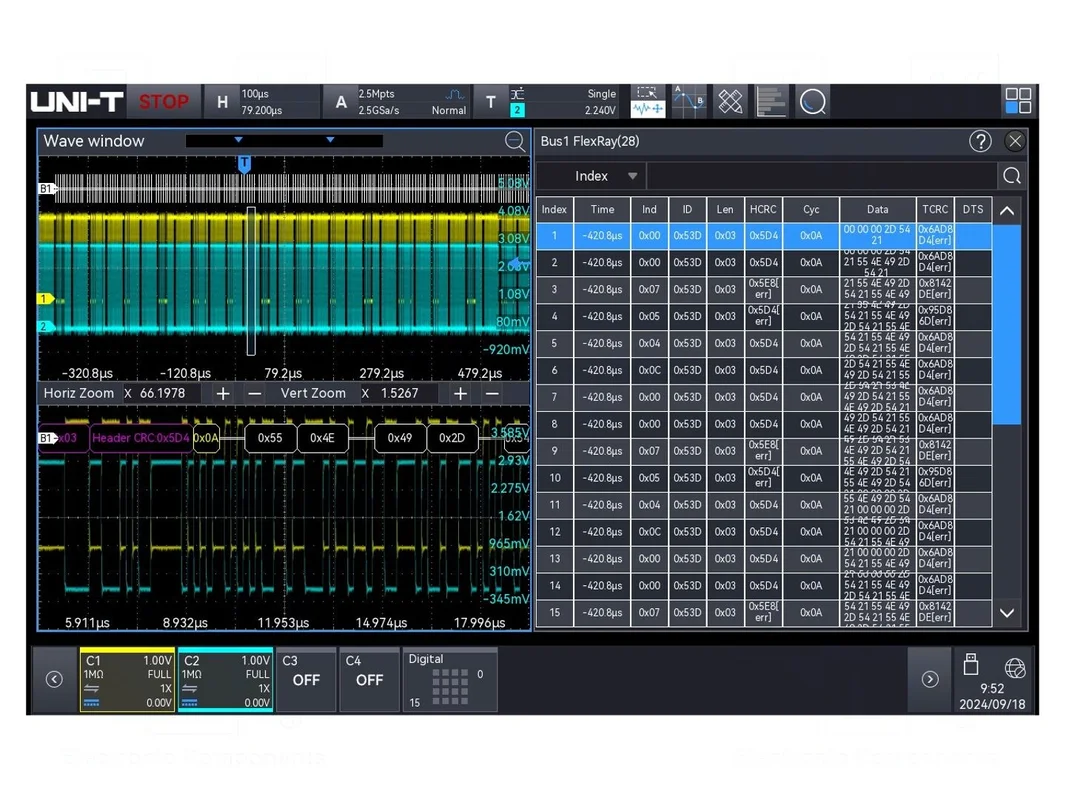Click the STOP run control button
This screenshot has height=800, width=1066.
click(x=164, y=101)
